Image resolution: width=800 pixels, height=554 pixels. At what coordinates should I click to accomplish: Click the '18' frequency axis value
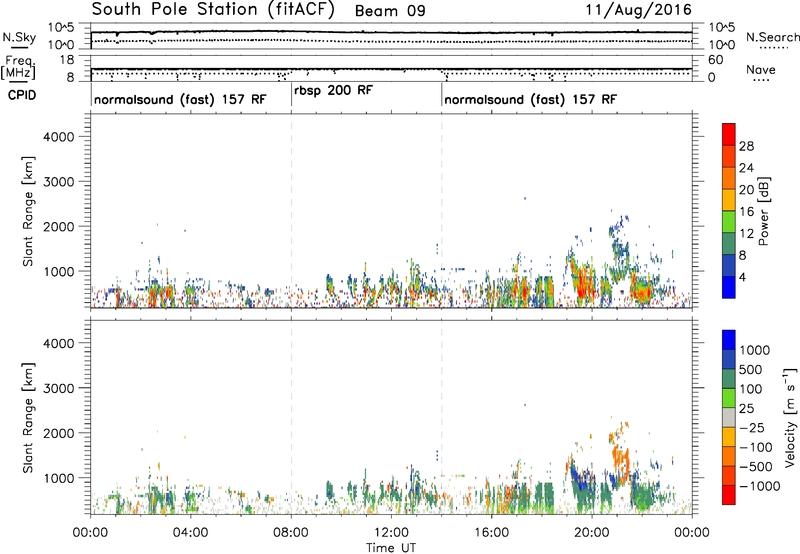click(66, 60)
